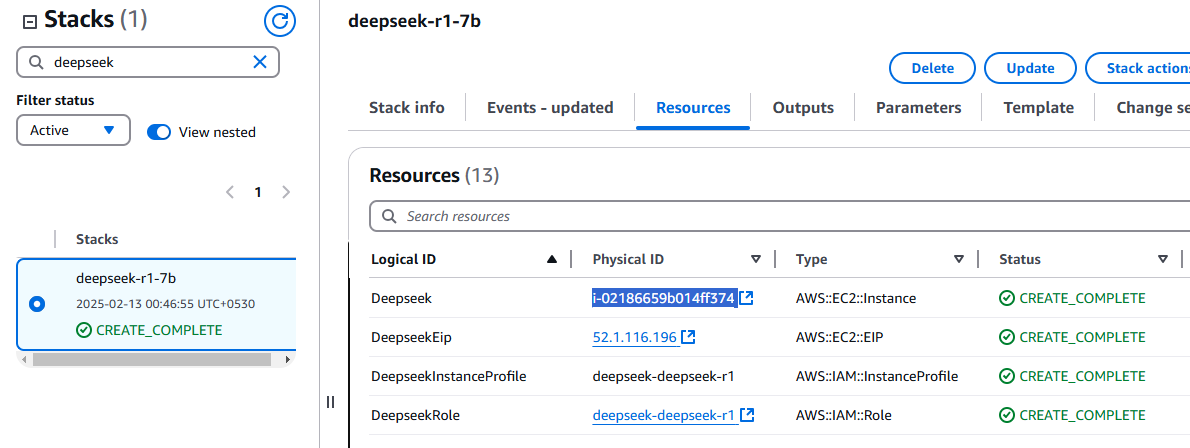Click the stacks horizontal scrollbar thumb

click(154, 359)
